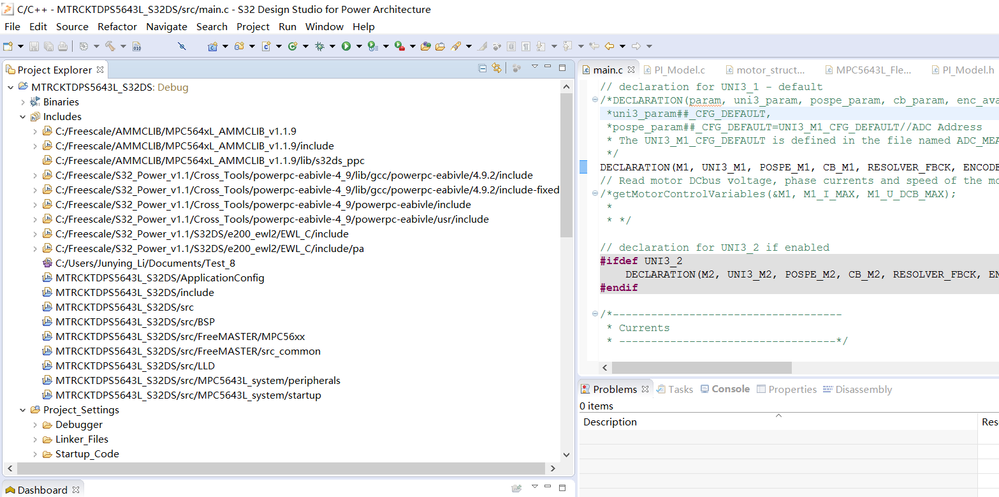The image size is (999, 497).
Task: Select the MTRCKTDPS5643L_S32DS/src/BSP include entry
Action: 131,322
